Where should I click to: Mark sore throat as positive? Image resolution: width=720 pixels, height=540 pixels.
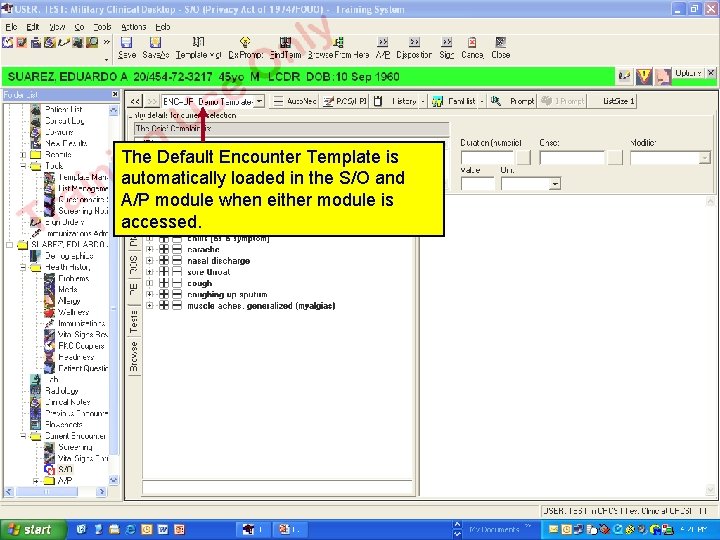tap(164, 272)
